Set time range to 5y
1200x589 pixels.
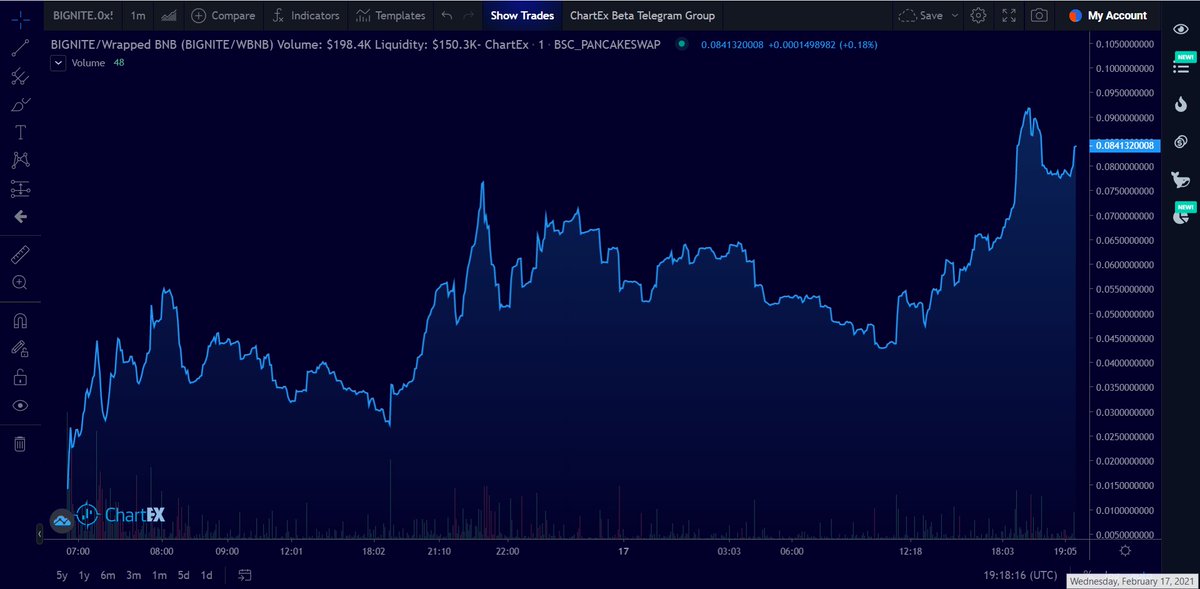pos(62,575)
